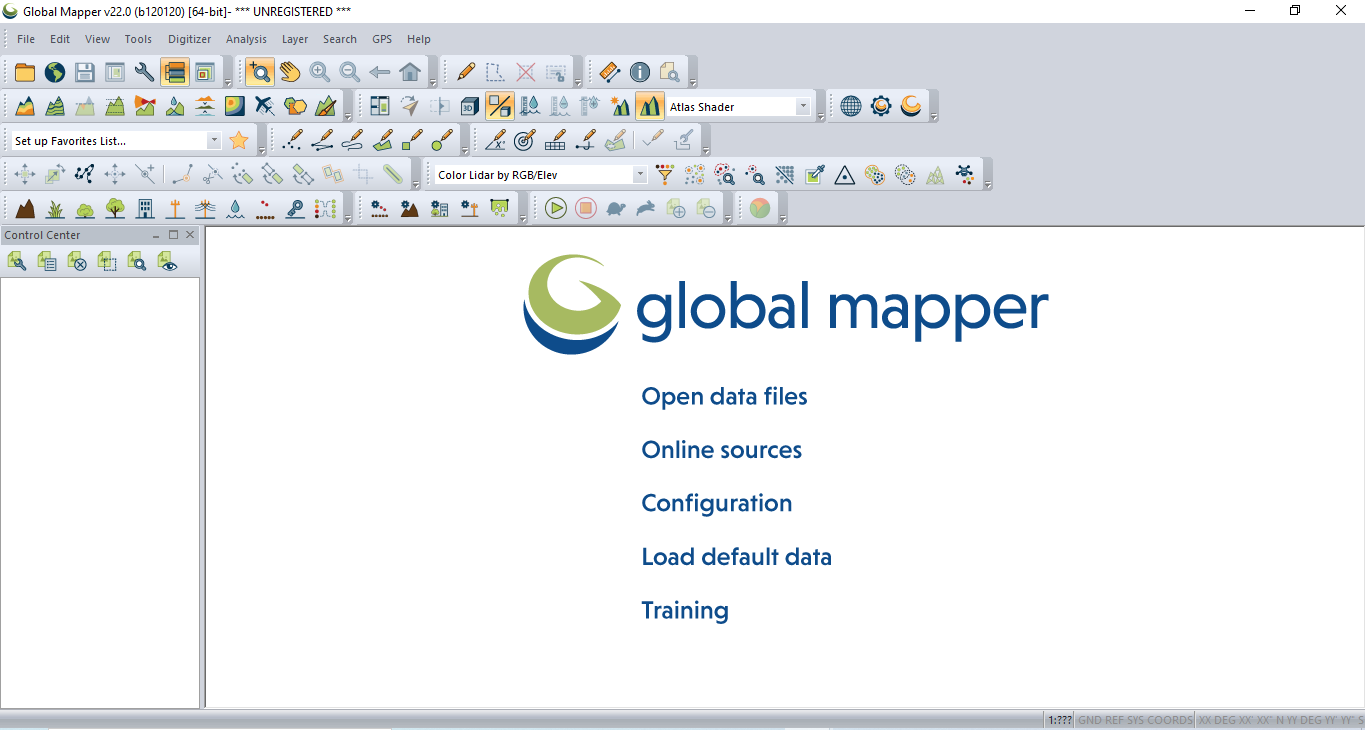Click the target/bullseye COGO icon
The height and width of the screenshot is (730, 1365).
(x=525, y=140)
